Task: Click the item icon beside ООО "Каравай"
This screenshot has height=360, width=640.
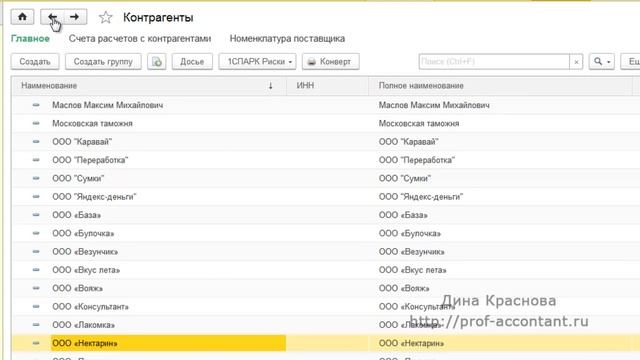Action: [36, 142]
